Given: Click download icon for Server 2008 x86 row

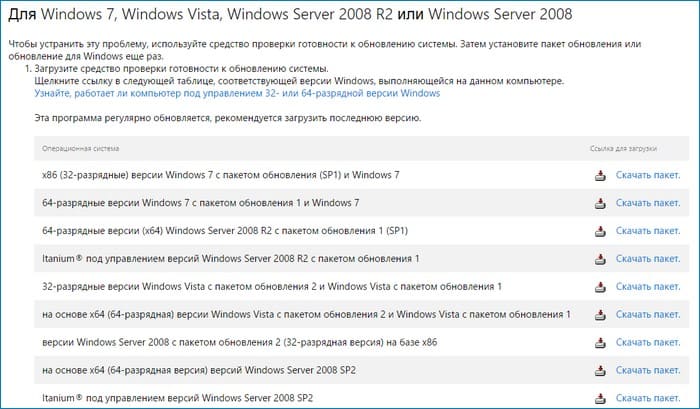Looking at the screenshot, I should coord(600,343).
